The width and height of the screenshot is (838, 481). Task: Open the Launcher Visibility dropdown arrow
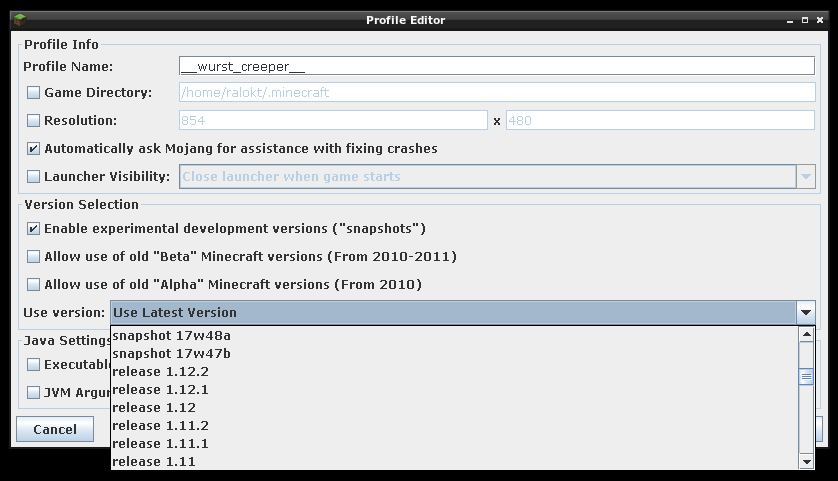[806, 177]
